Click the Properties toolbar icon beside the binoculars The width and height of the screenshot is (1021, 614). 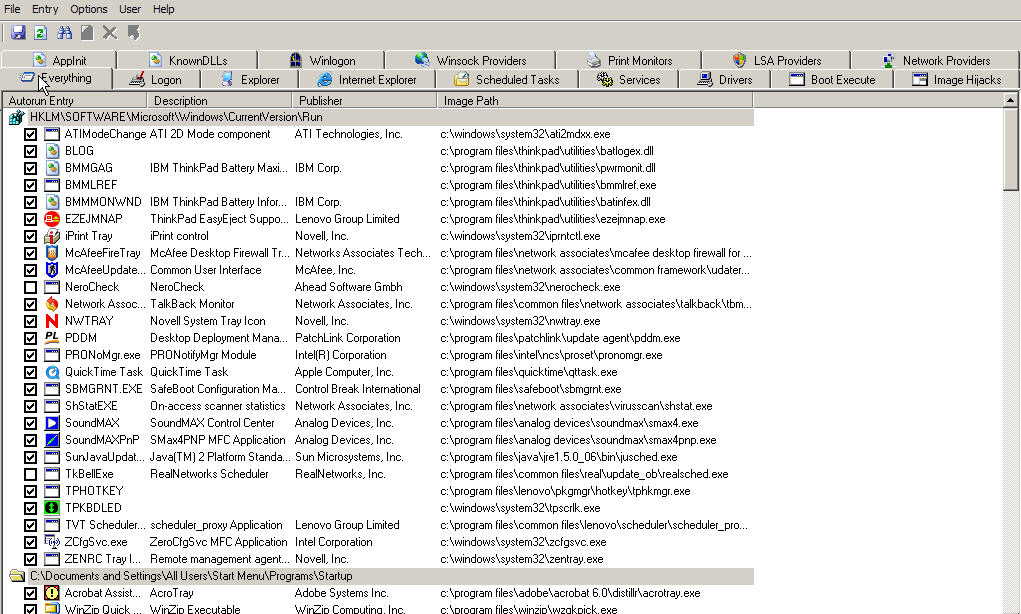tap(87, 33)
